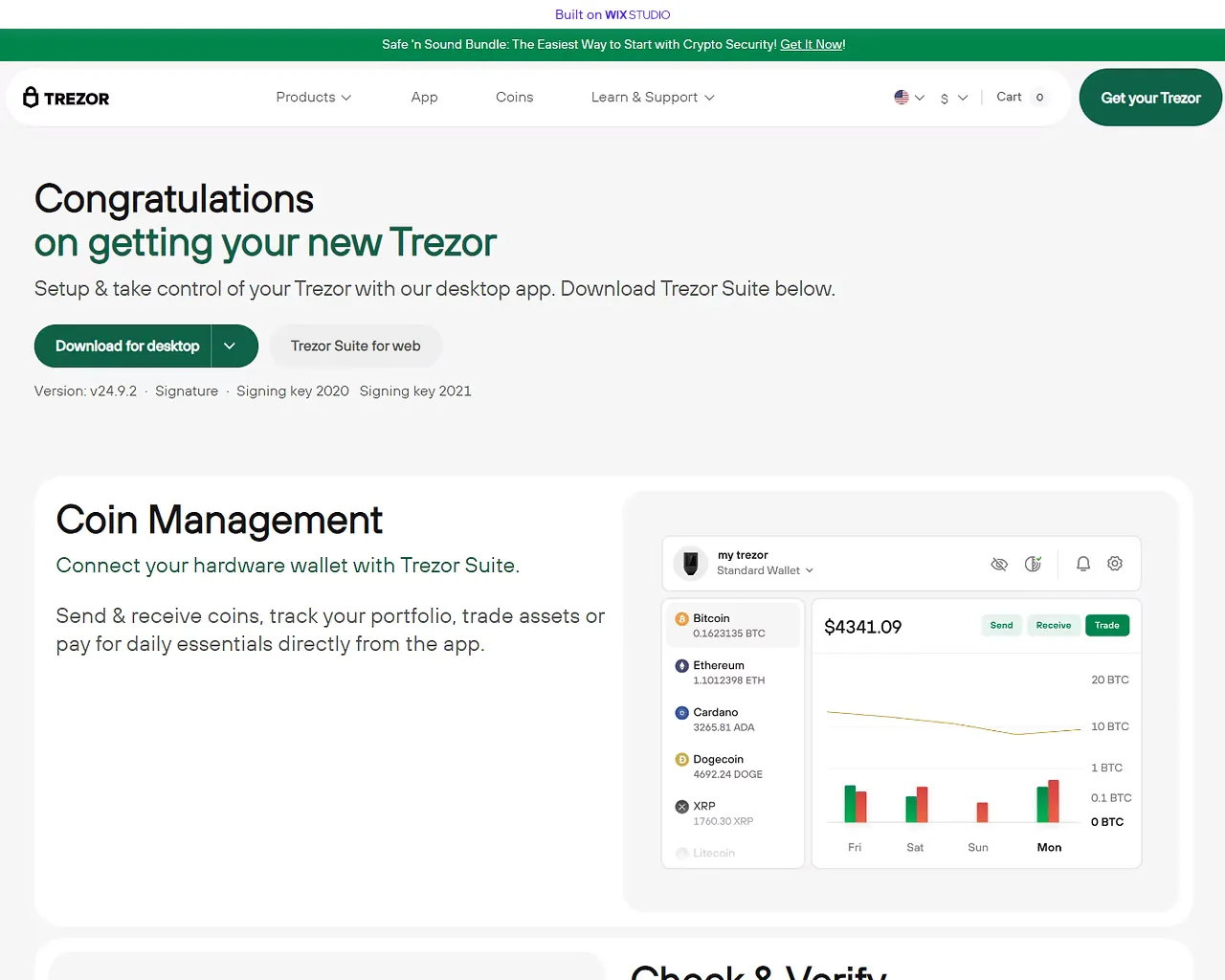Open the App page
Screen dimensions: 1225x980
click(x=424, y=98)
